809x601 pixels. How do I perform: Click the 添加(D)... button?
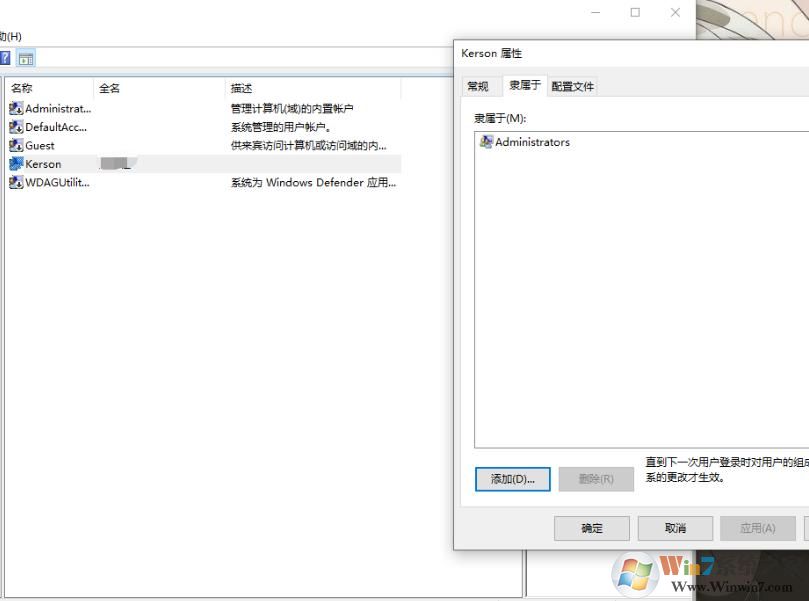(512, 479)
